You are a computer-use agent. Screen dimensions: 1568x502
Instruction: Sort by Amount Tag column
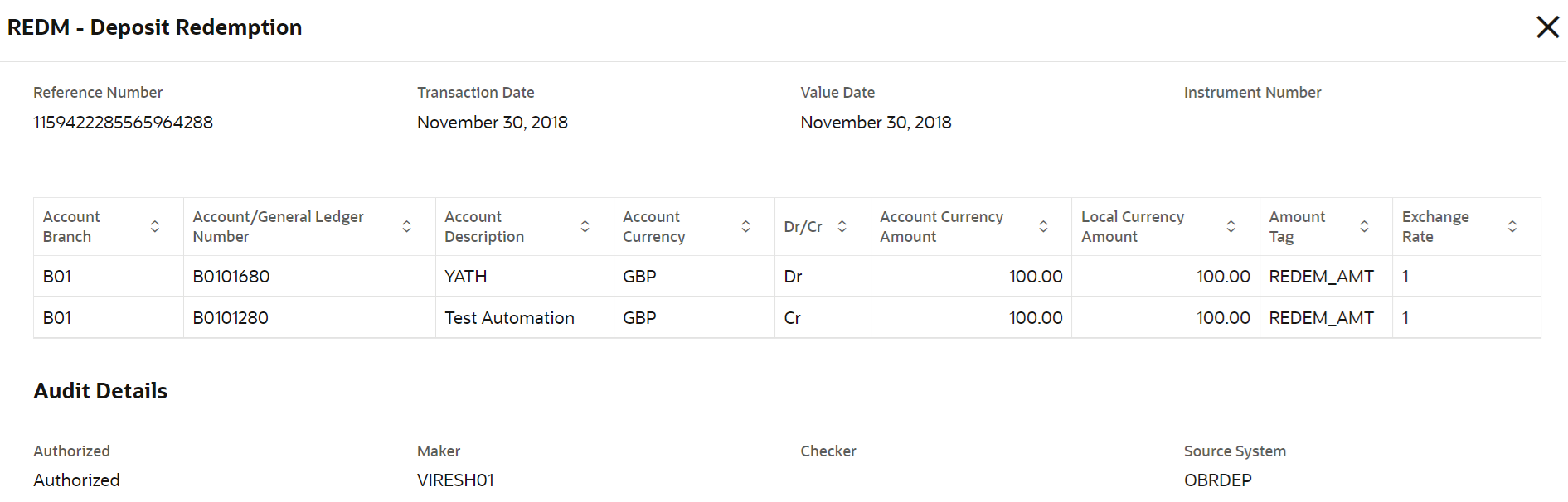click(x=1364, y=226)
